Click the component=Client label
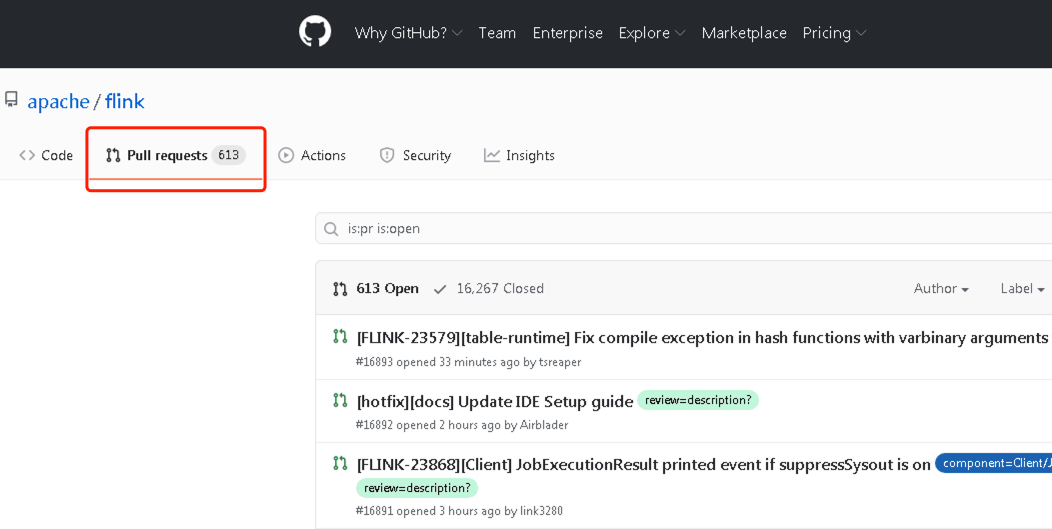Viewport: 1052px width, 529px height. [994, 463]
